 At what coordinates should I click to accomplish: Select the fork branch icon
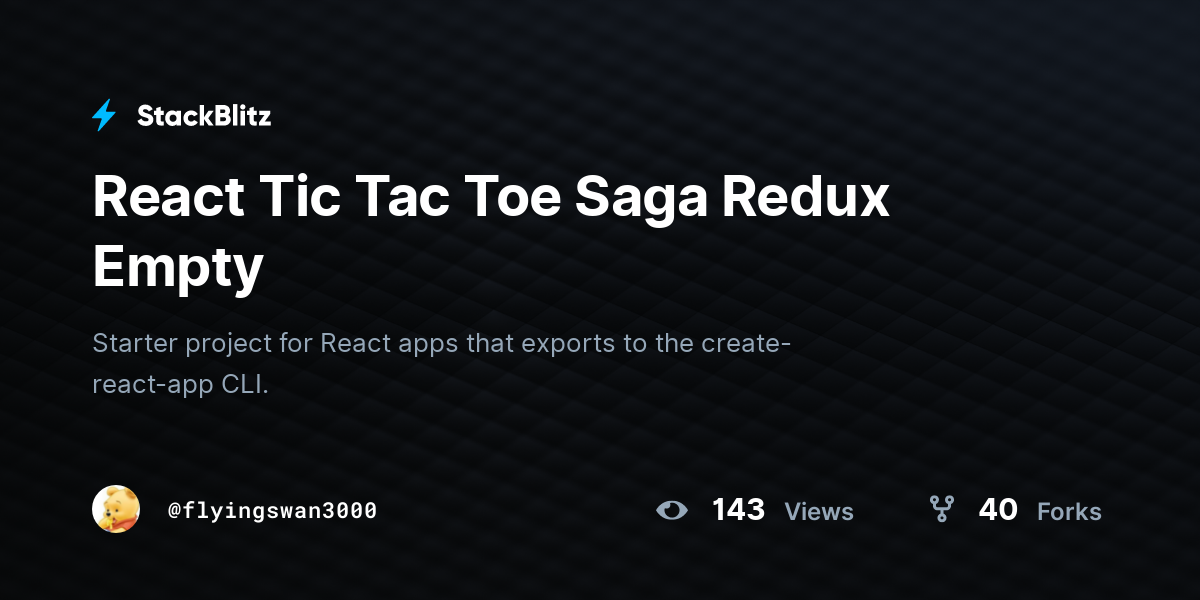coord(941,510)
